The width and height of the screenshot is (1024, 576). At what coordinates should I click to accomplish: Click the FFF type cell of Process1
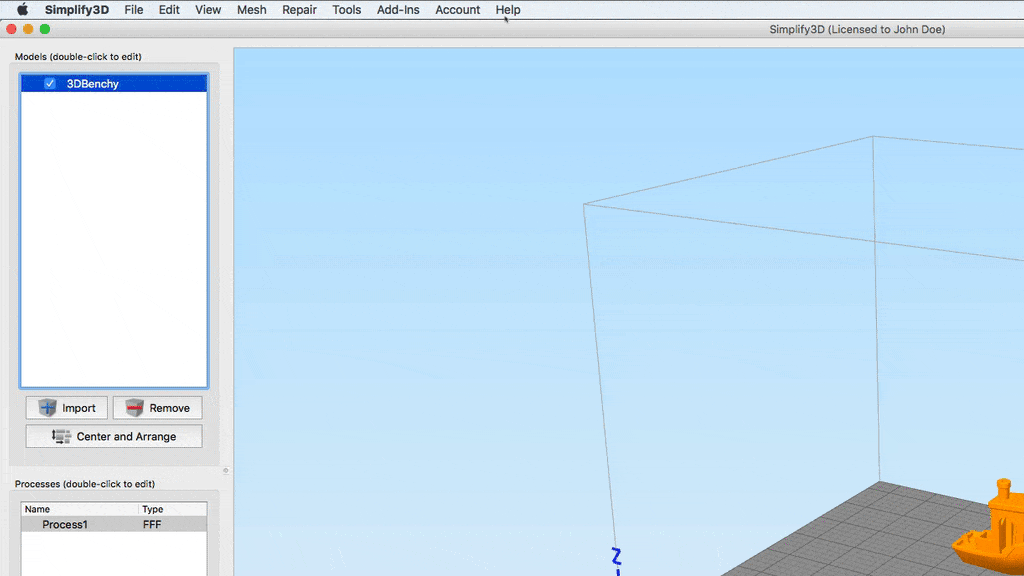click(152, 524)
